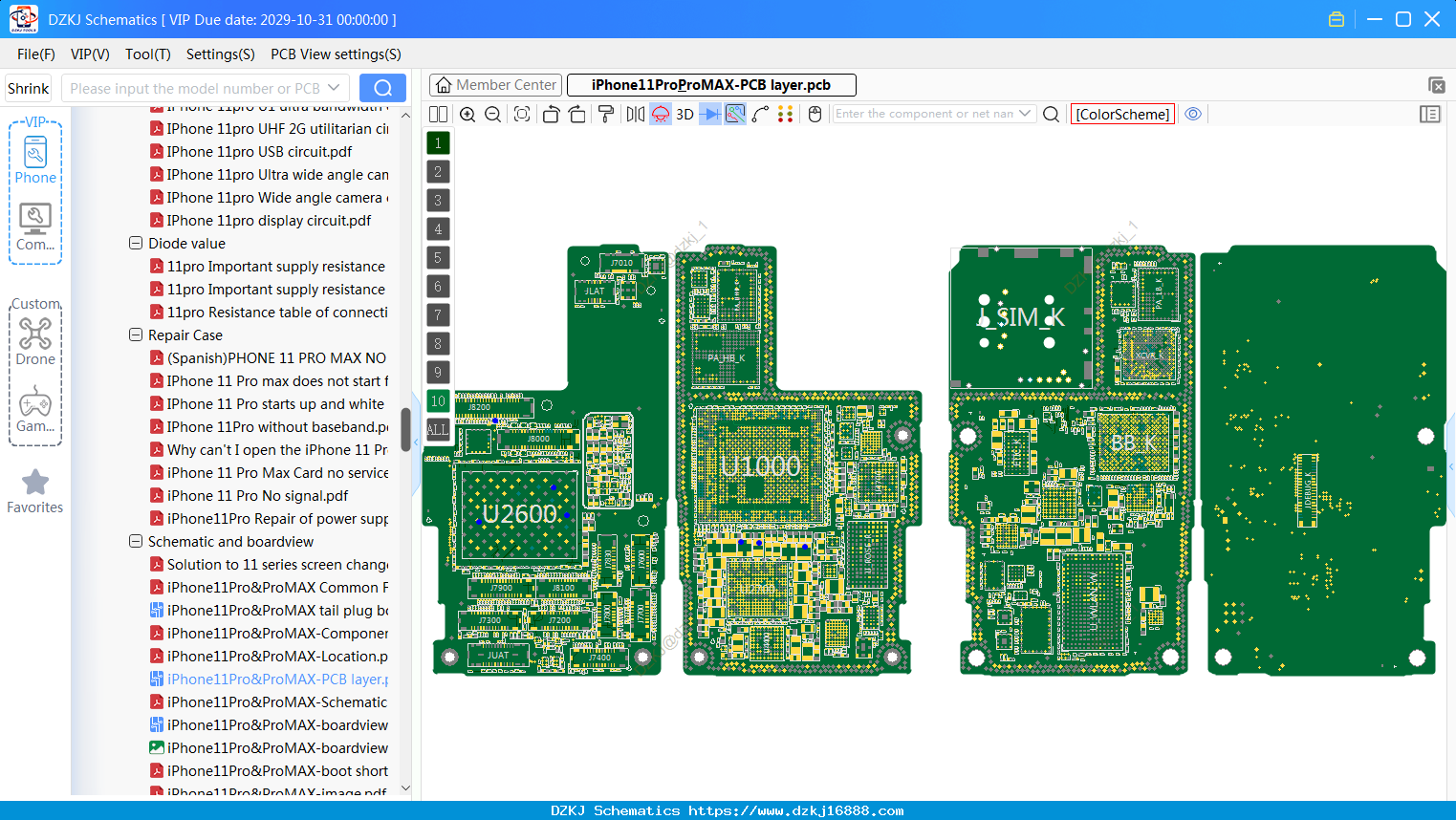The height and width of the screenshot is (820, 1456).
Task: Open the VIP Phone category
Action: pos(35,160)
